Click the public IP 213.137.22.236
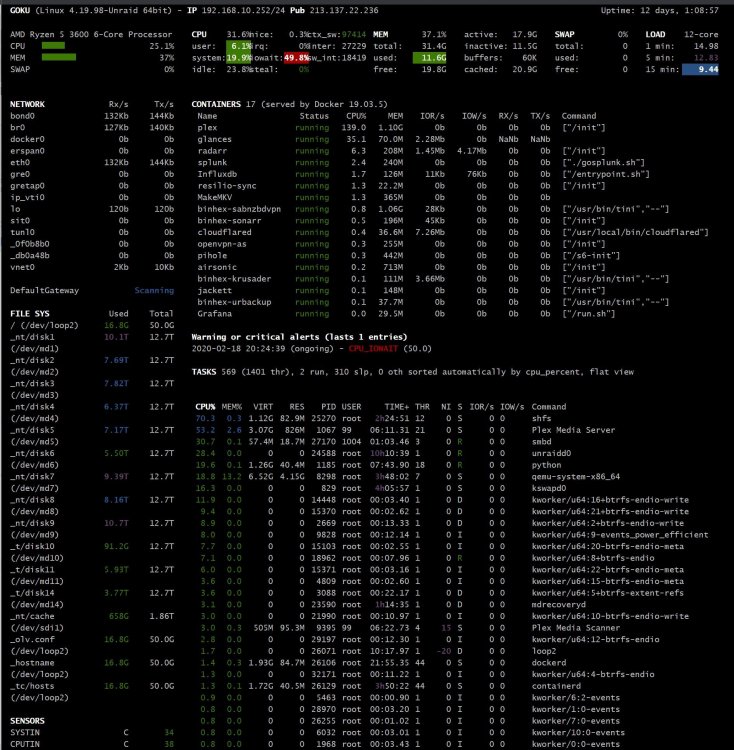This screenshot has height=750, width=734. point(344,10)
